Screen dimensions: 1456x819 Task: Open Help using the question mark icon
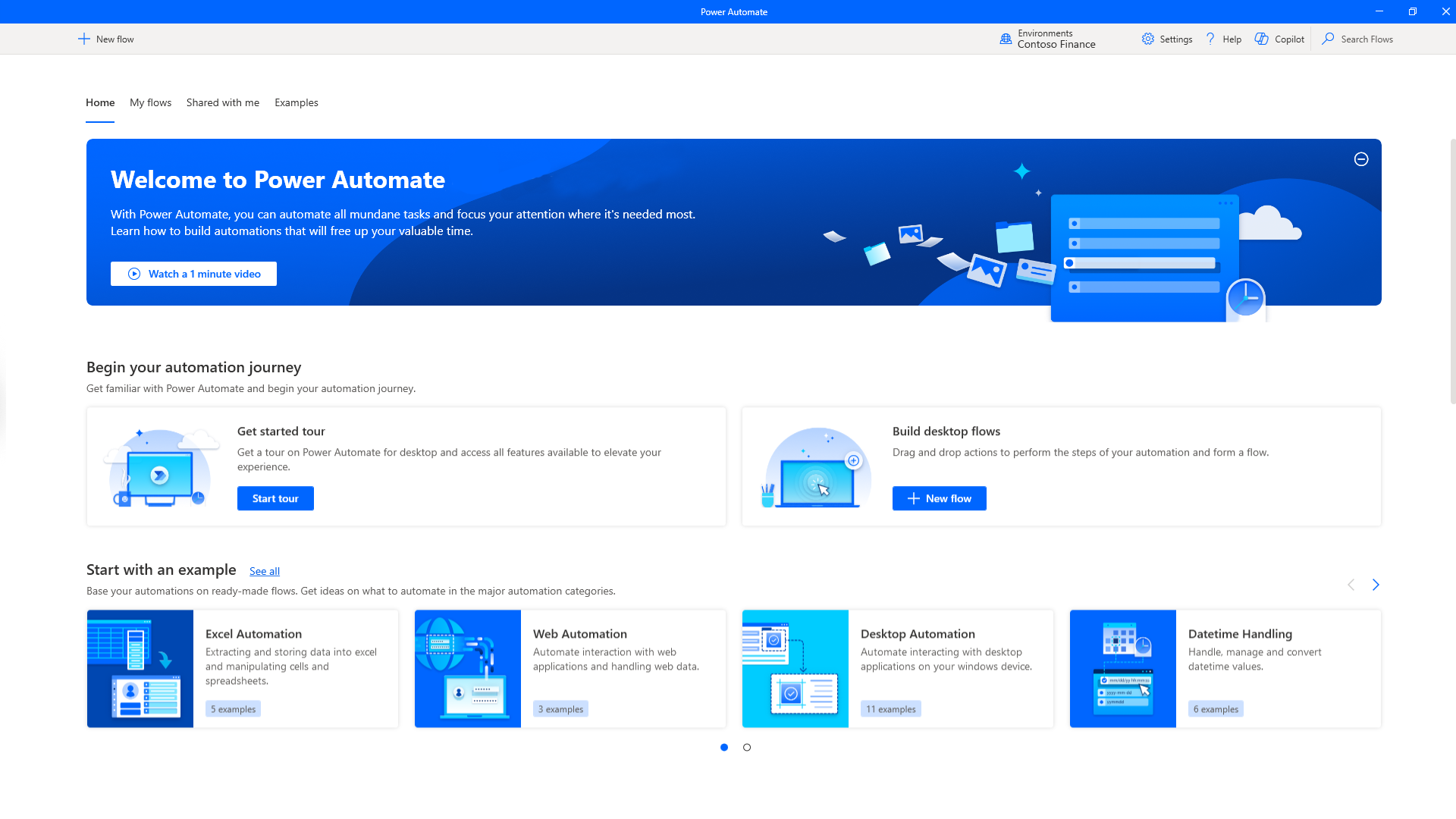1211,39
